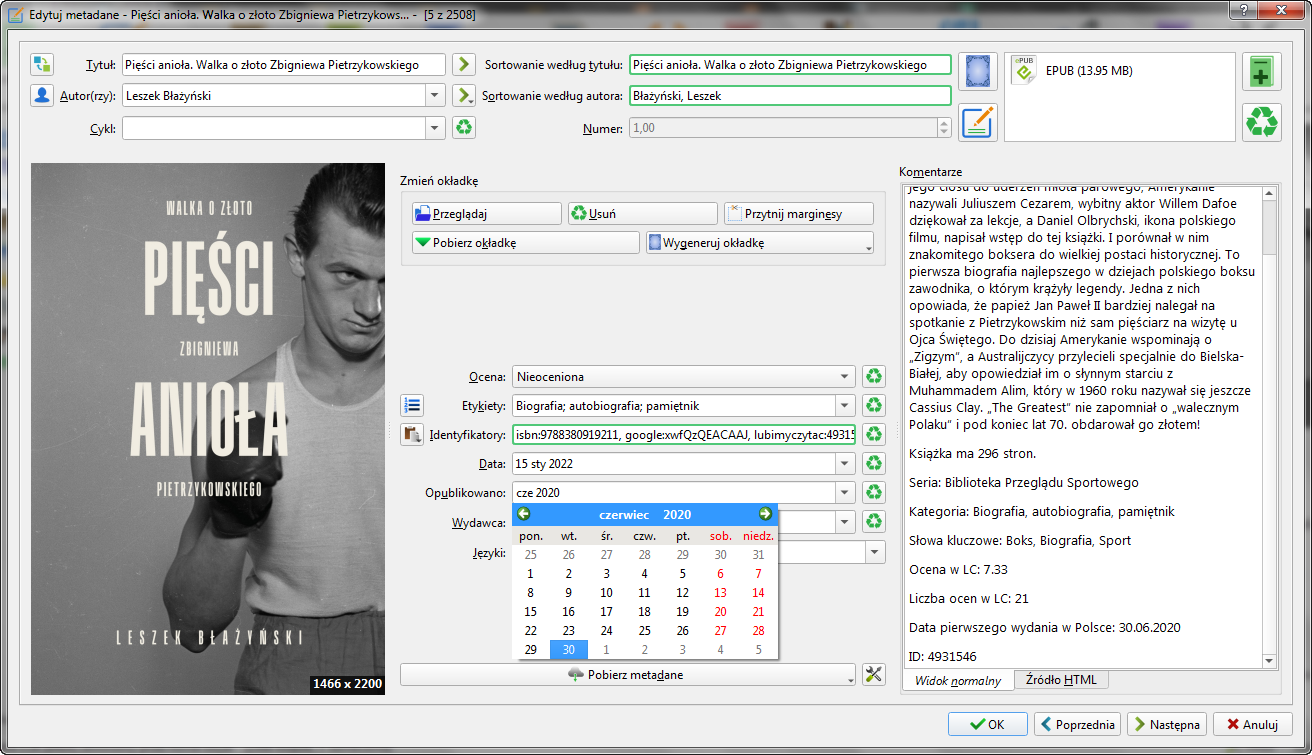
Task: Go to the Następna book
Action: [x=1167, y=724]
